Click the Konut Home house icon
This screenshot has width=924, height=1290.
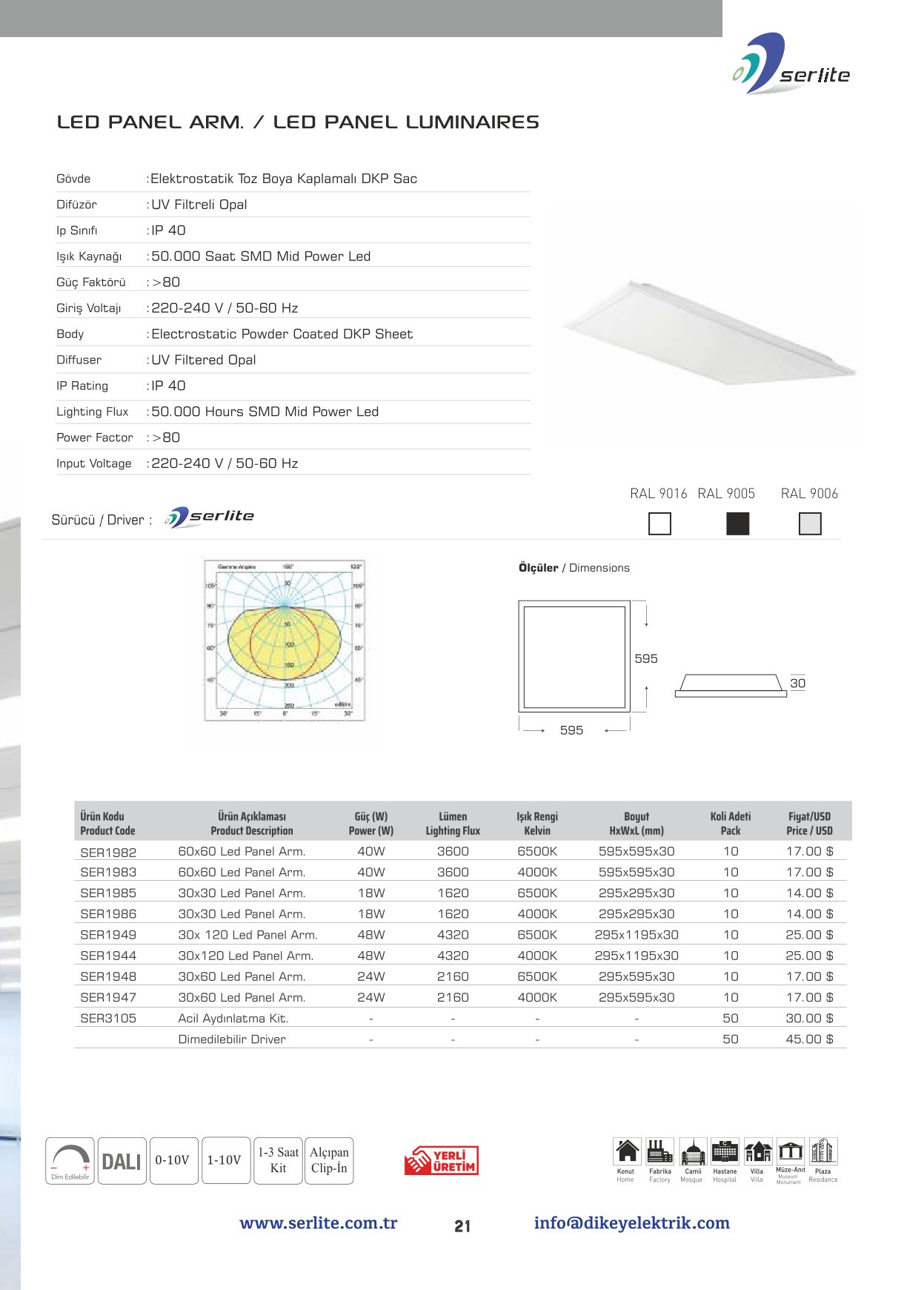[x=627, y=1151]
